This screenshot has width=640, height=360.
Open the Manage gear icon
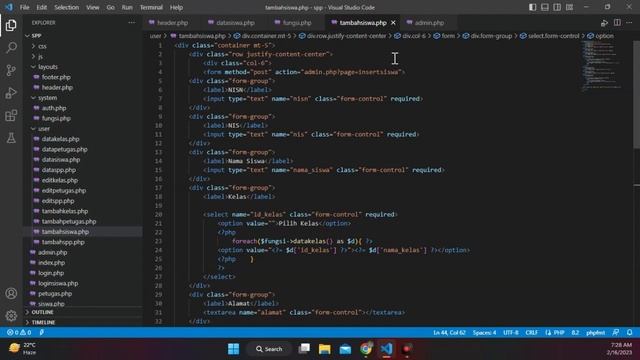[11, 316]
